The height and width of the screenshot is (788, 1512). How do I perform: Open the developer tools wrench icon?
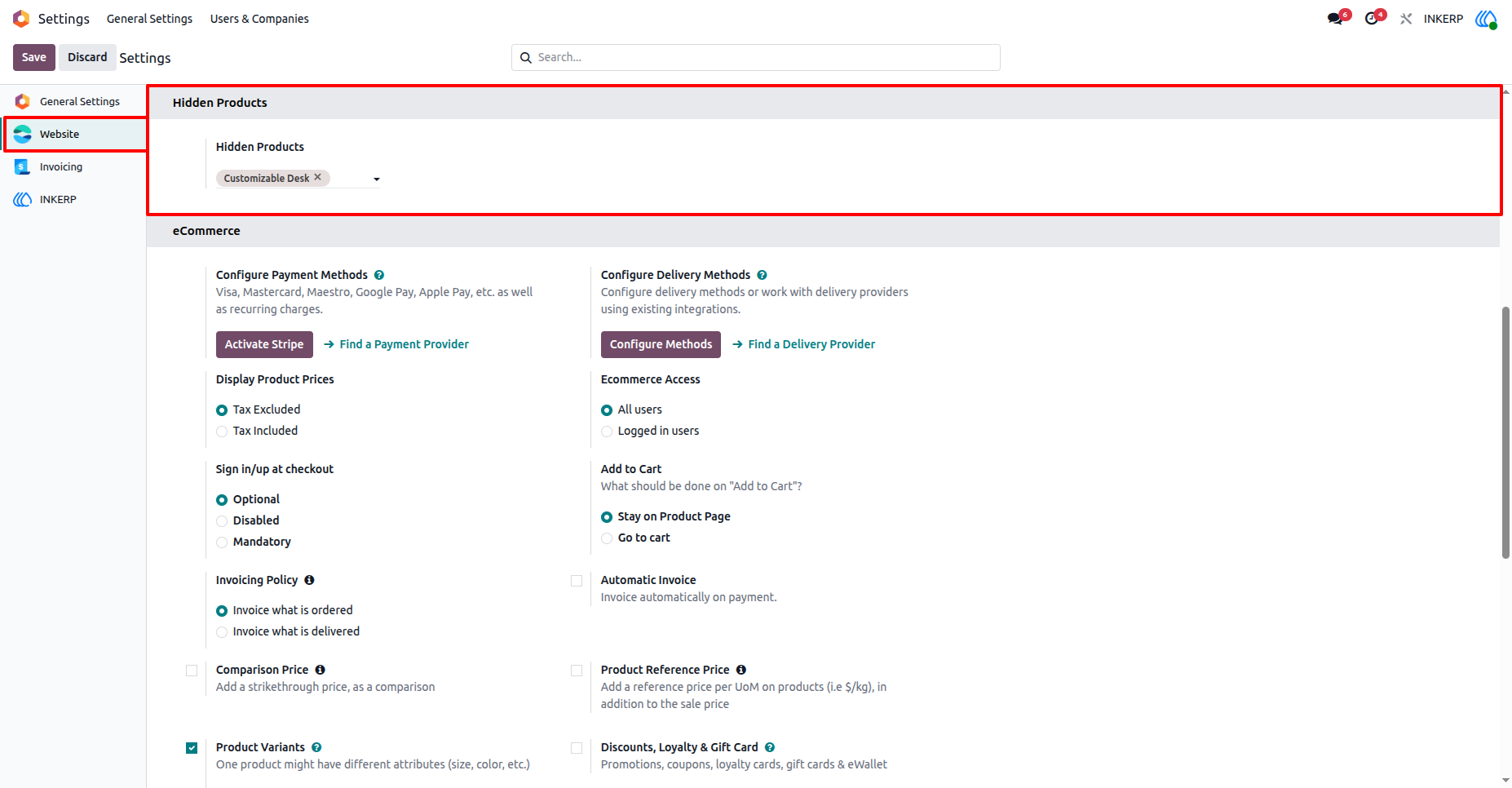point(1406,19)
